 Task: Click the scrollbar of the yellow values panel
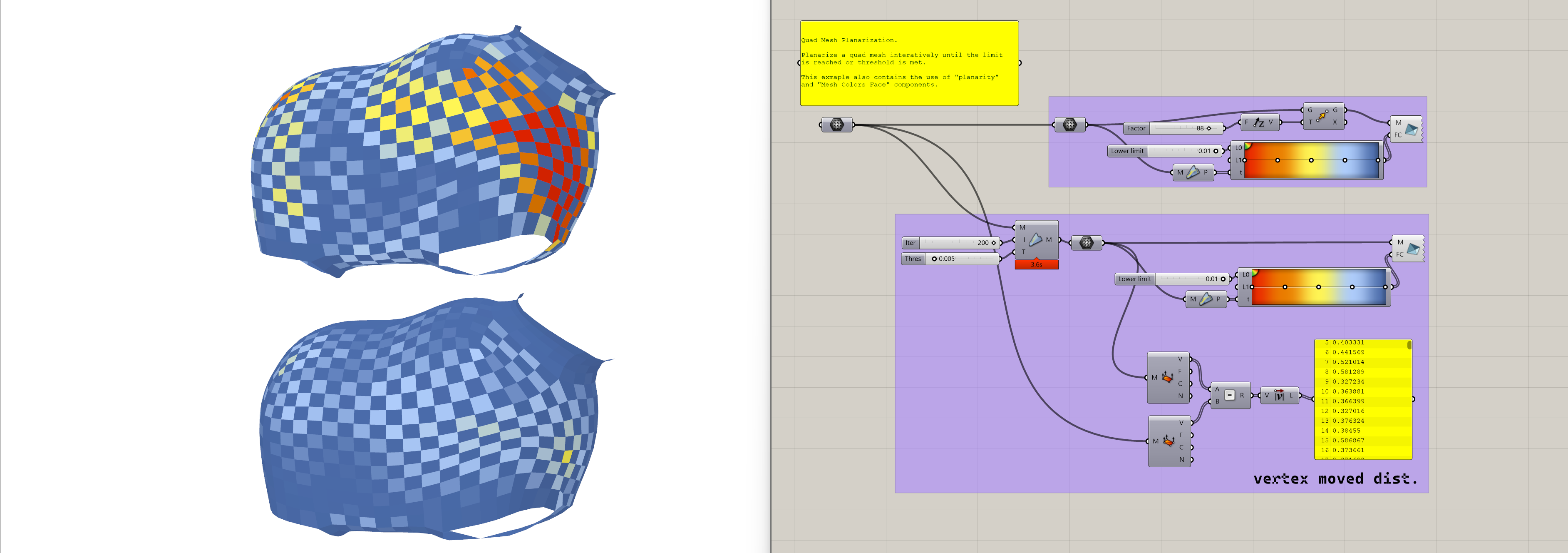(1409, 345)
